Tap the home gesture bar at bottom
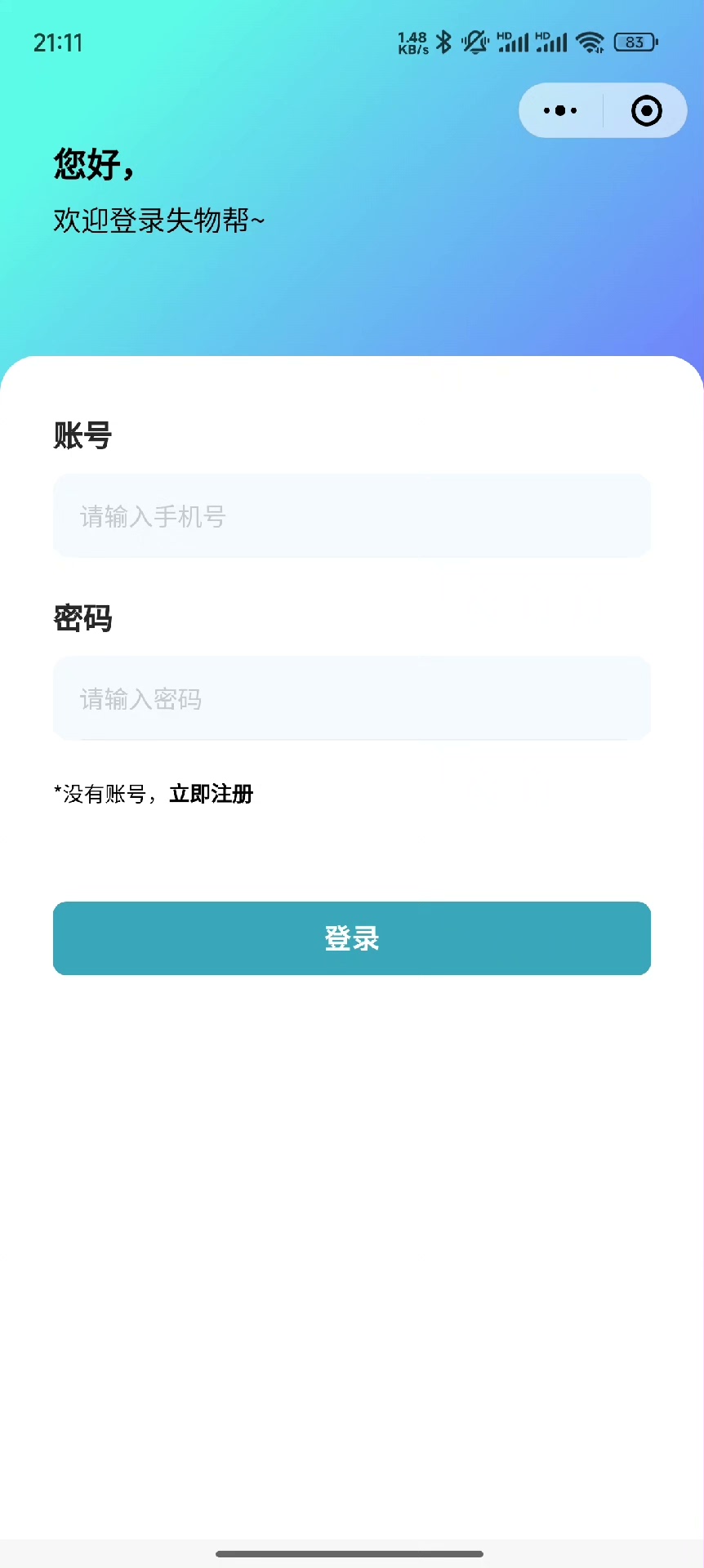 point(350,1553)
